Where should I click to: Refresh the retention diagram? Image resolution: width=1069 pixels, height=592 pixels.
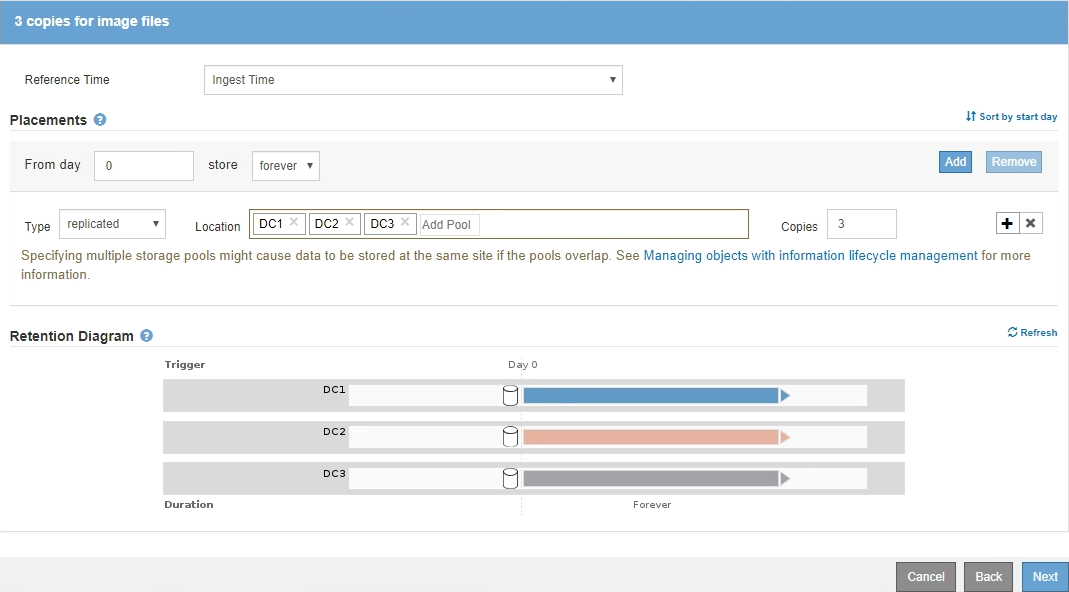[x=1032, y=333]
